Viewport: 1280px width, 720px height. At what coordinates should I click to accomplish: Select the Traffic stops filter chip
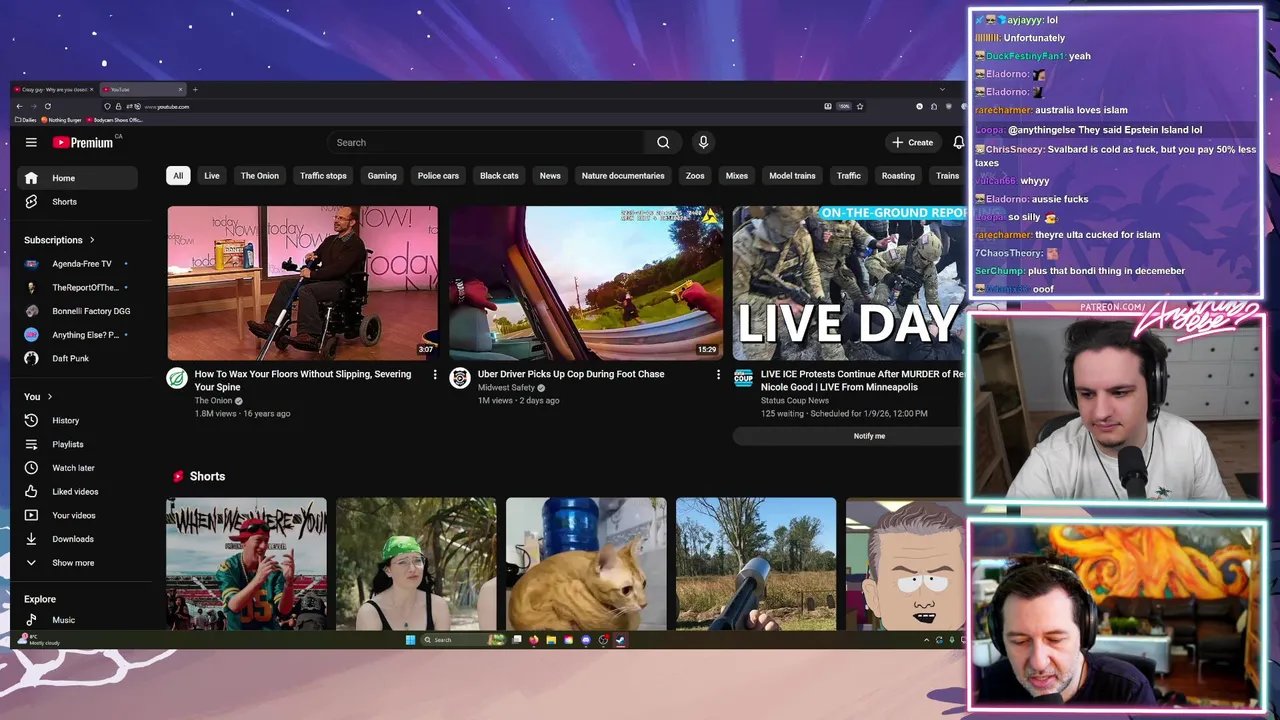point(323,176)
